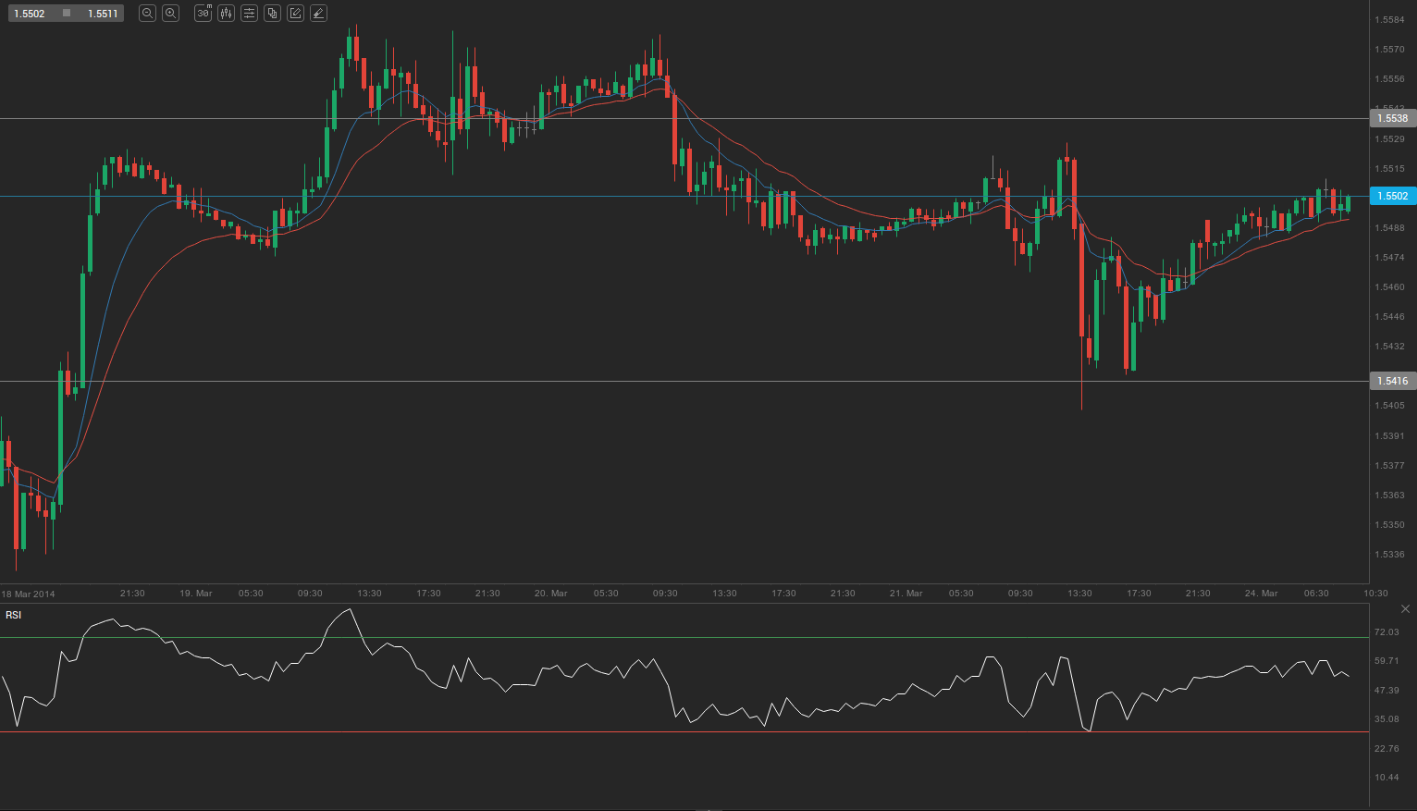
Task: Open the 30-minute timeframe selector
Action: pos(203,13)
